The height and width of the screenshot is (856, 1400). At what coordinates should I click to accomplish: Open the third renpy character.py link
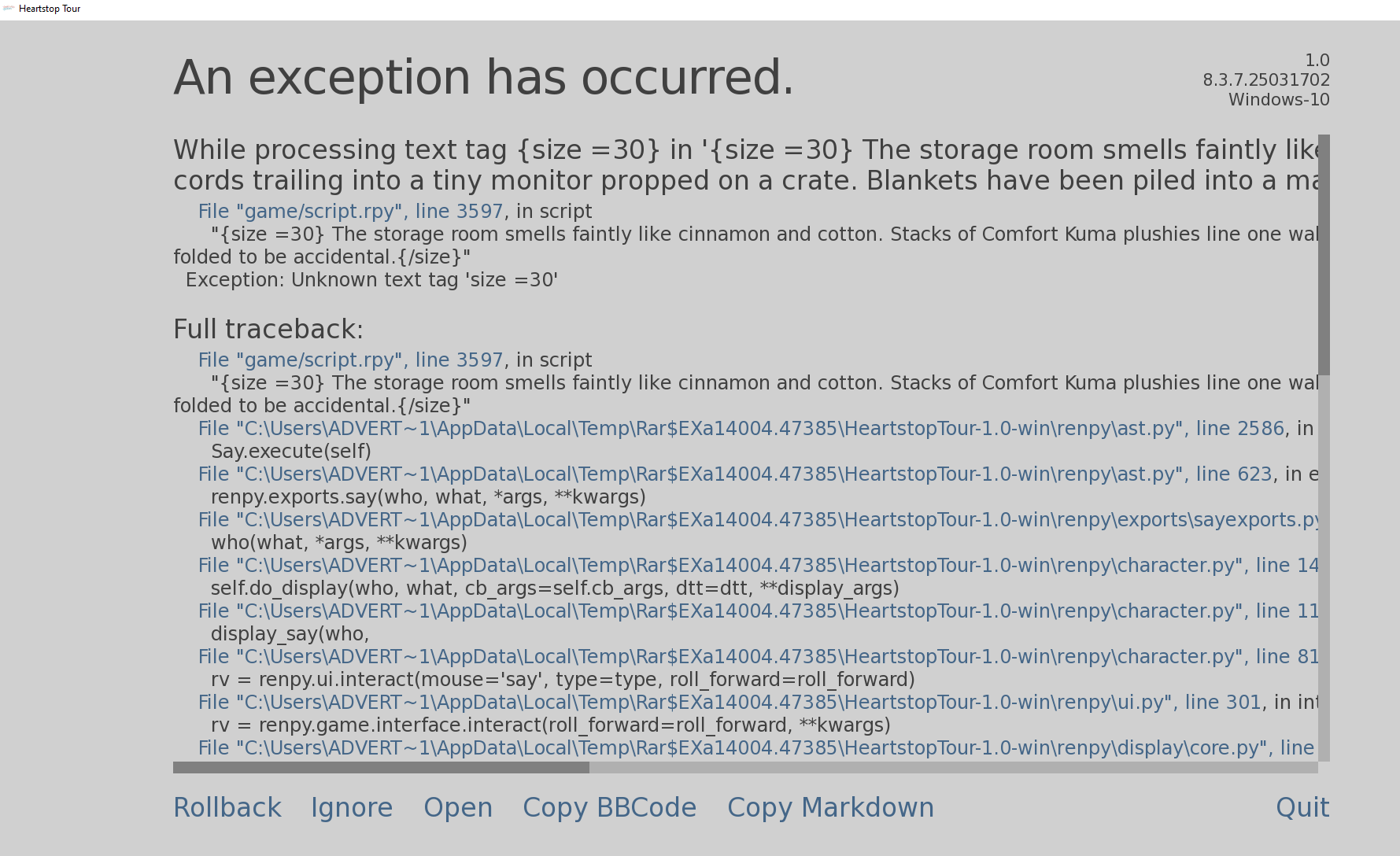[x=758, y=657]
